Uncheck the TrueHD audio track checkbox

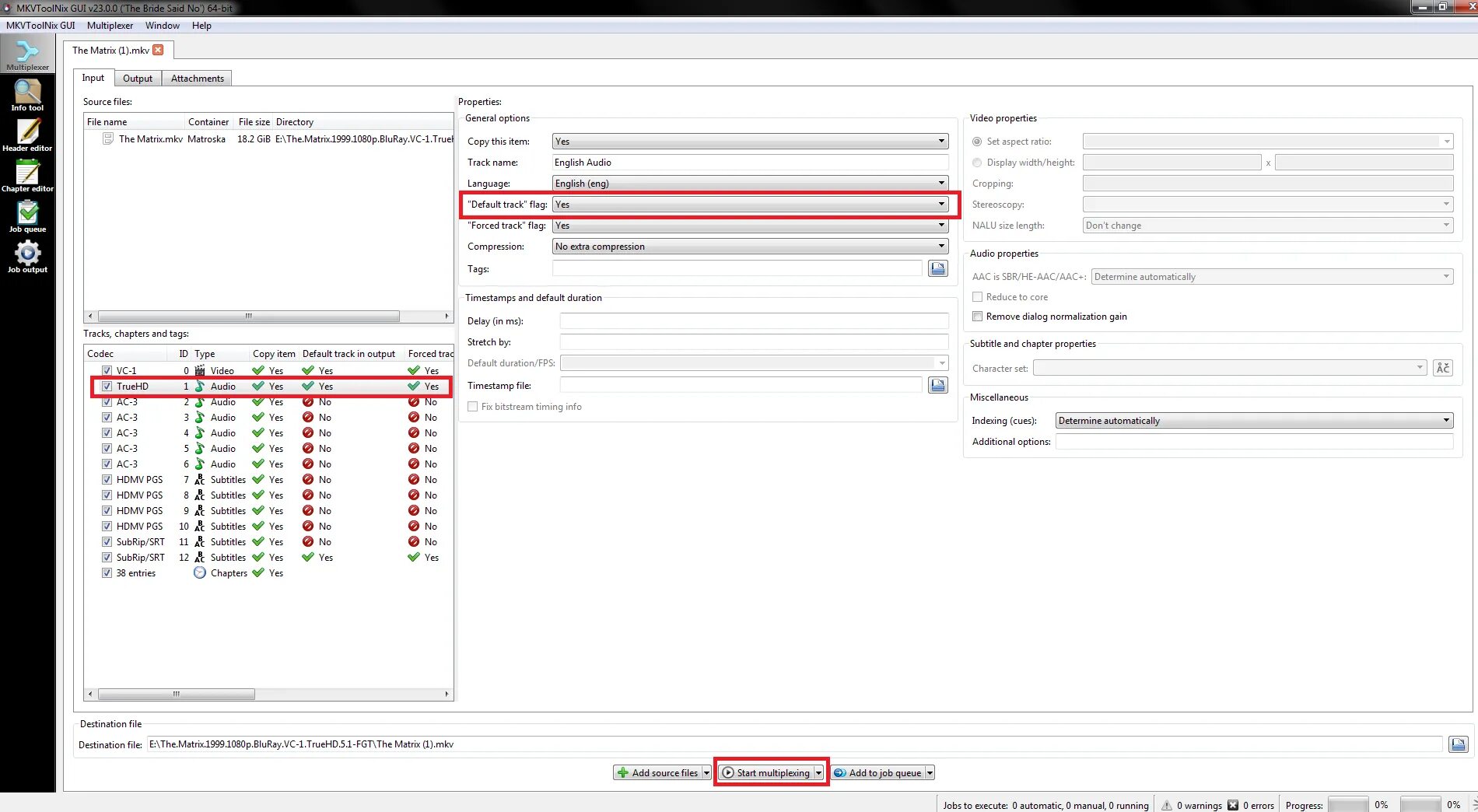(x=107, y=386)
